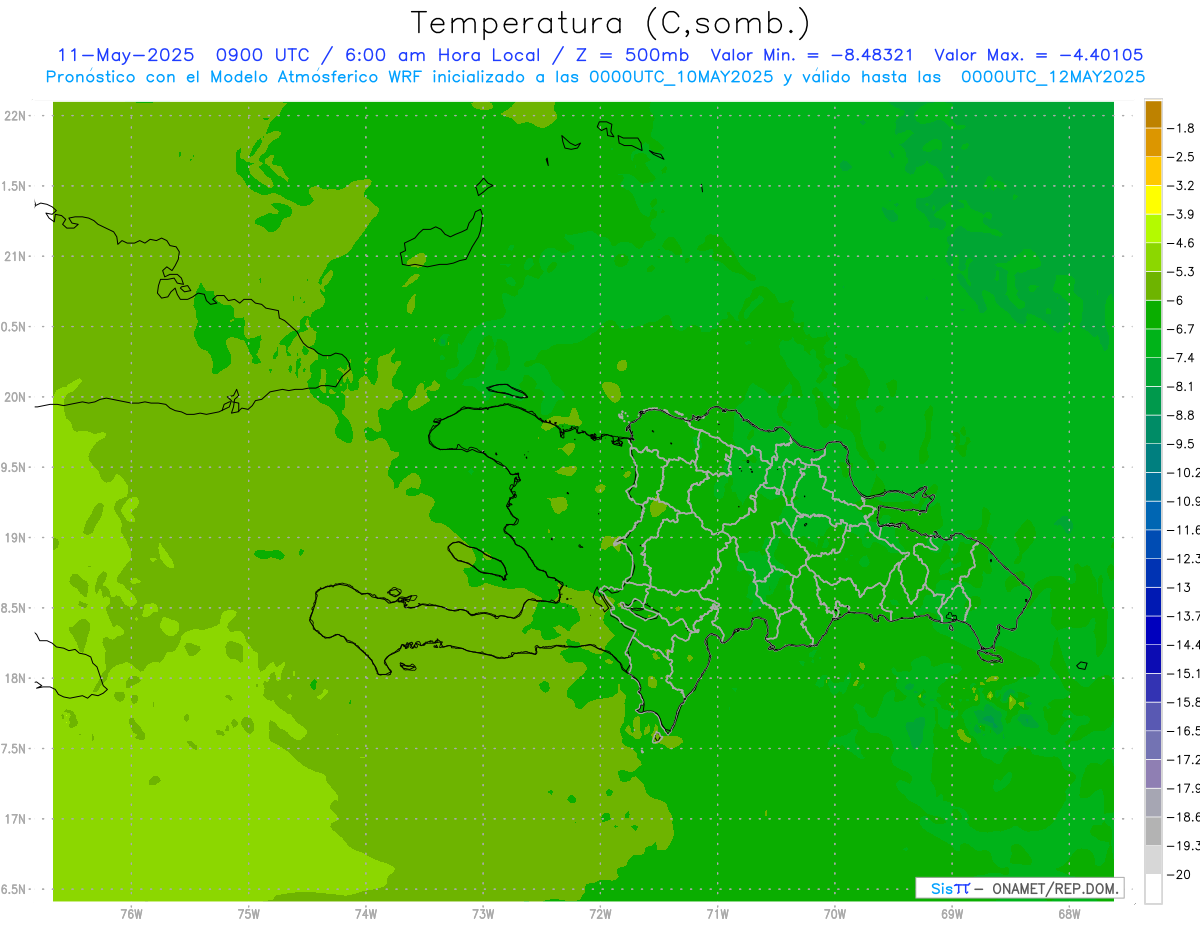
Task: Click the '-4.6' color scale label
Action: coord(1183,243)
